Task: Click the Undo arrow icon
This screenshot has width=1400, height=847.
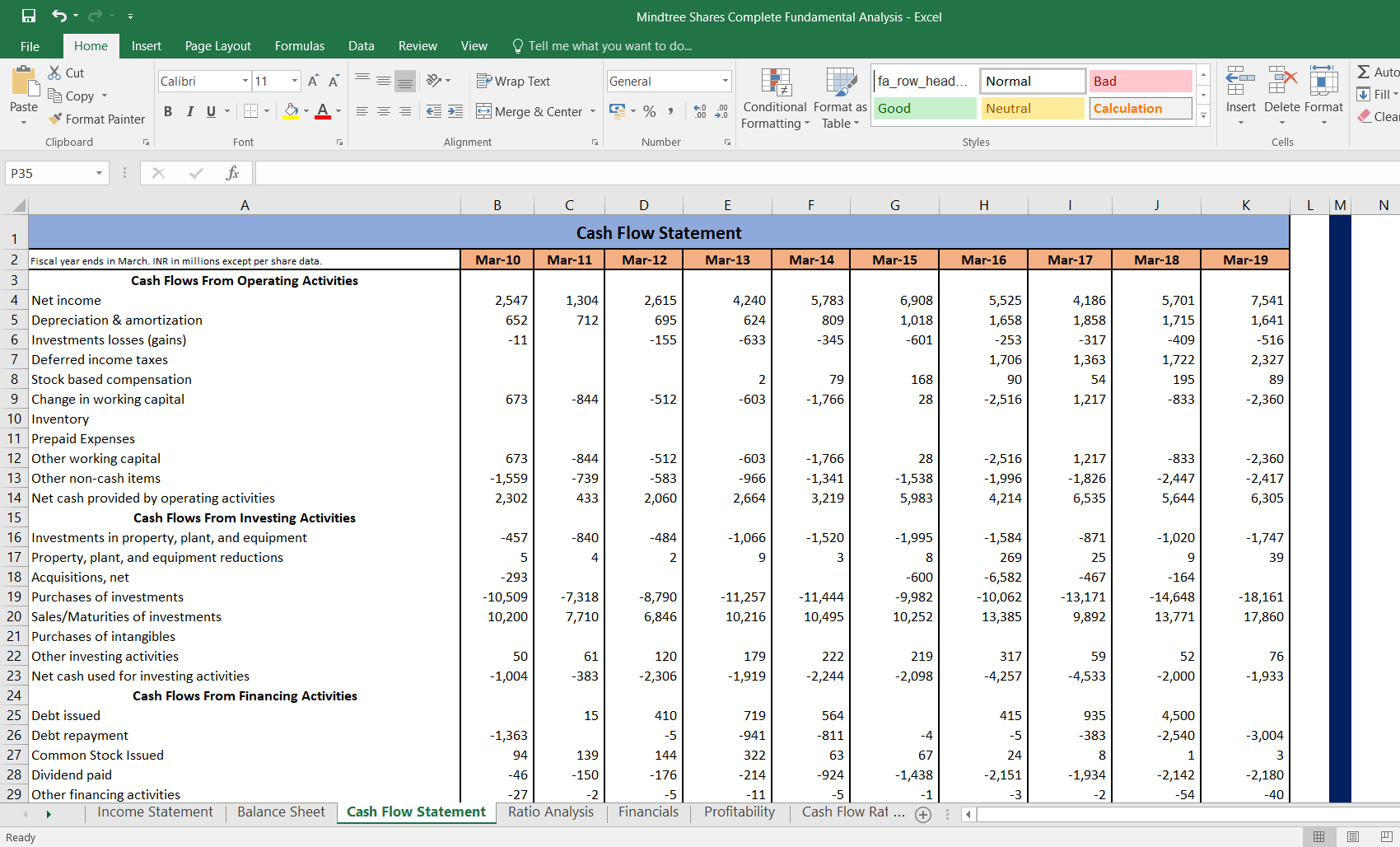Action: (x=58, y=16)
